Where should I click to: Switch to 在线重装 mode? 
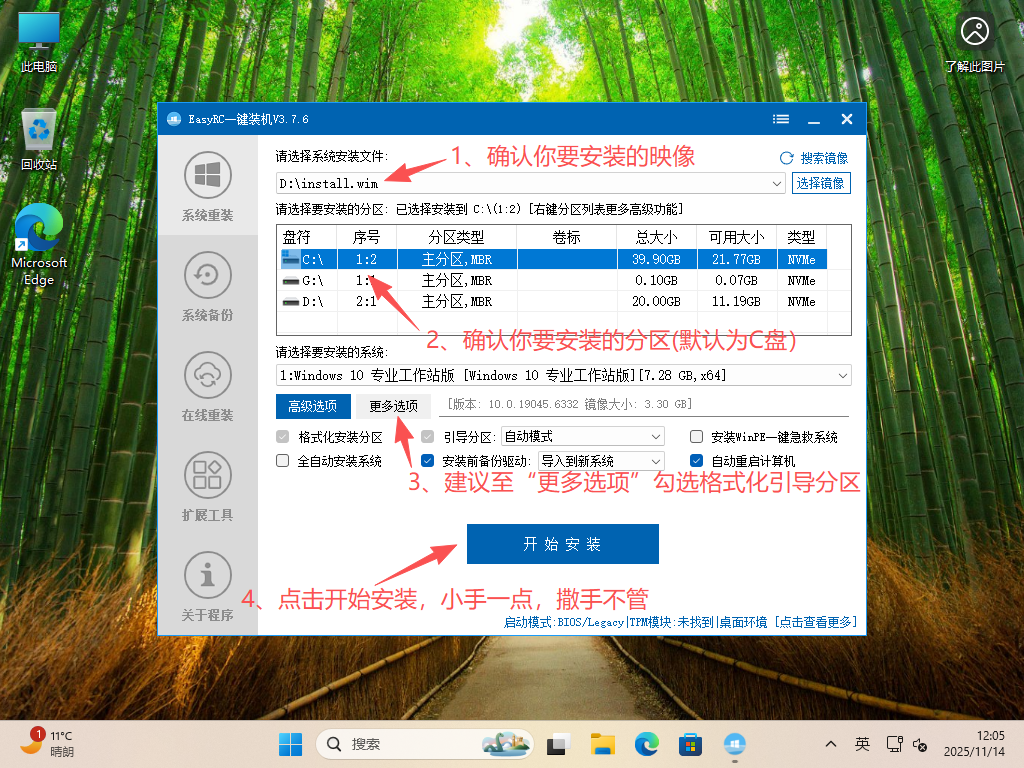pyautogui.click(x=207, y=385)
